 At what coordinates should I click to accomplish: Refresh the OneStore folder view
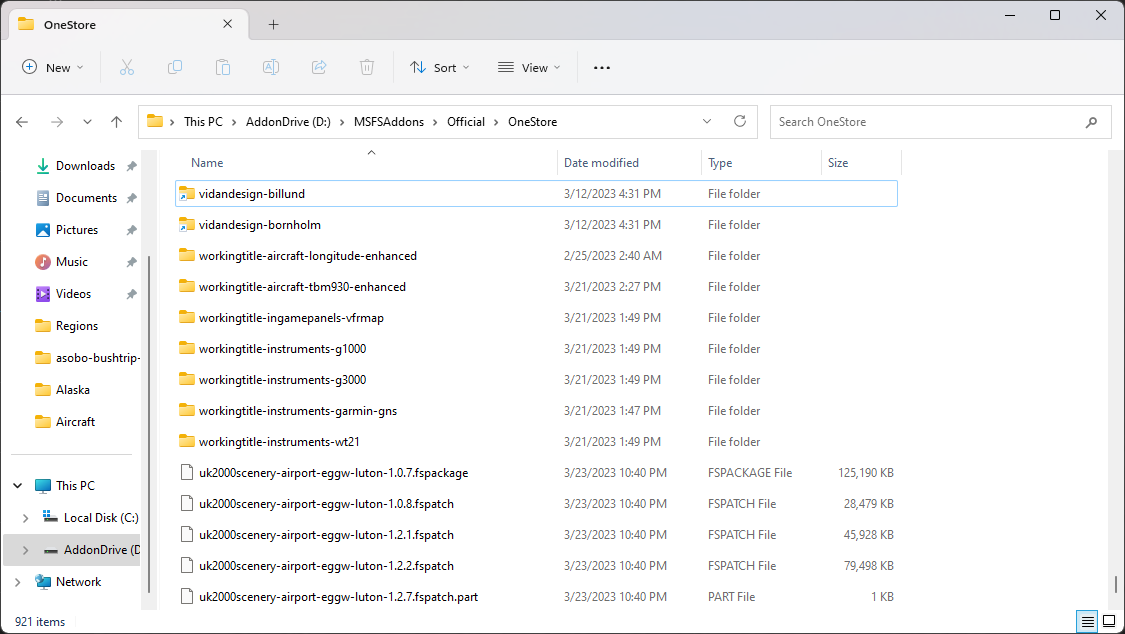point(740,121)
